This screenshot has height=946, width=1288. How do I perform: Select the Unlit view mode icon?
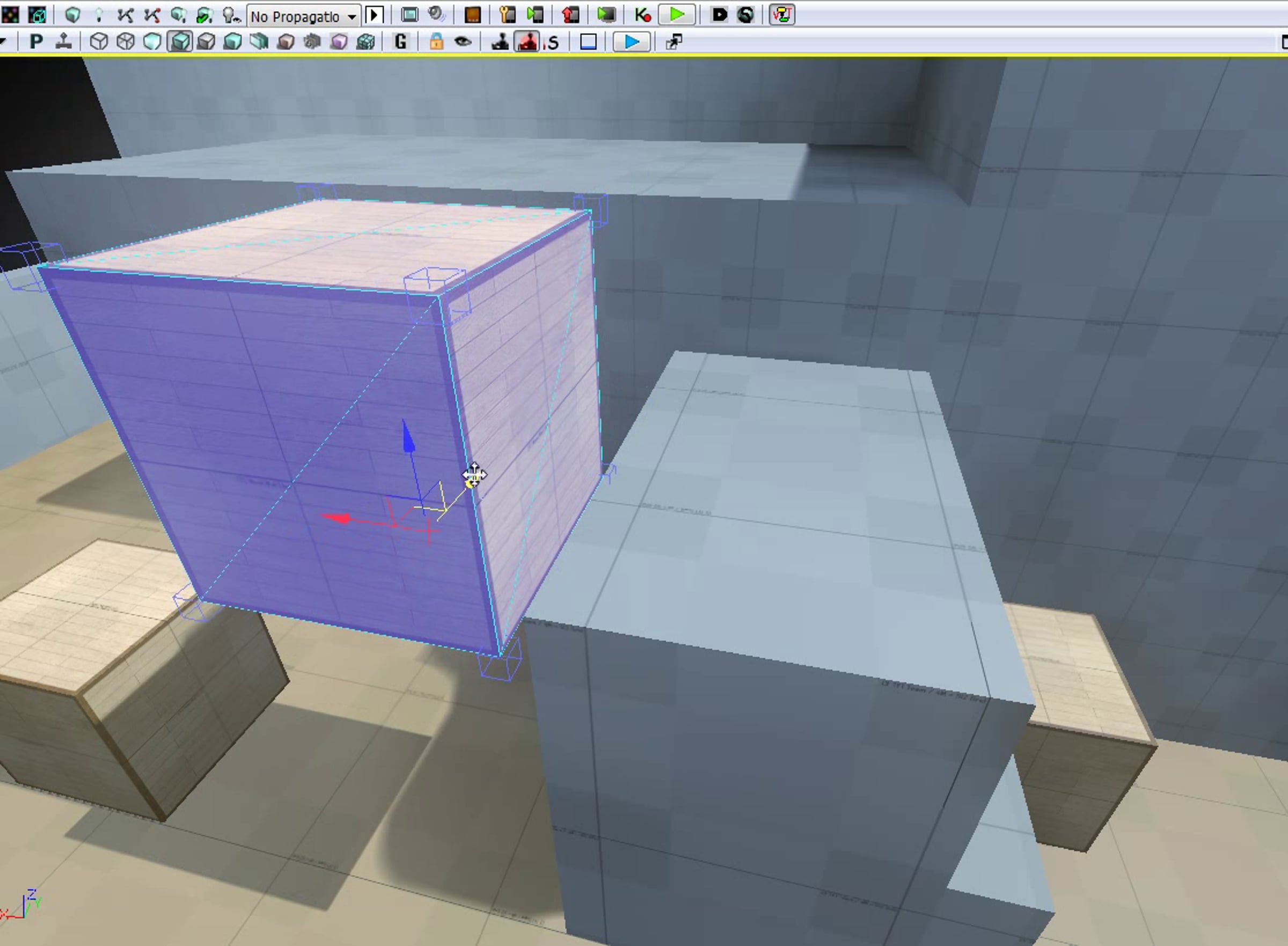(x=153, y=42)
